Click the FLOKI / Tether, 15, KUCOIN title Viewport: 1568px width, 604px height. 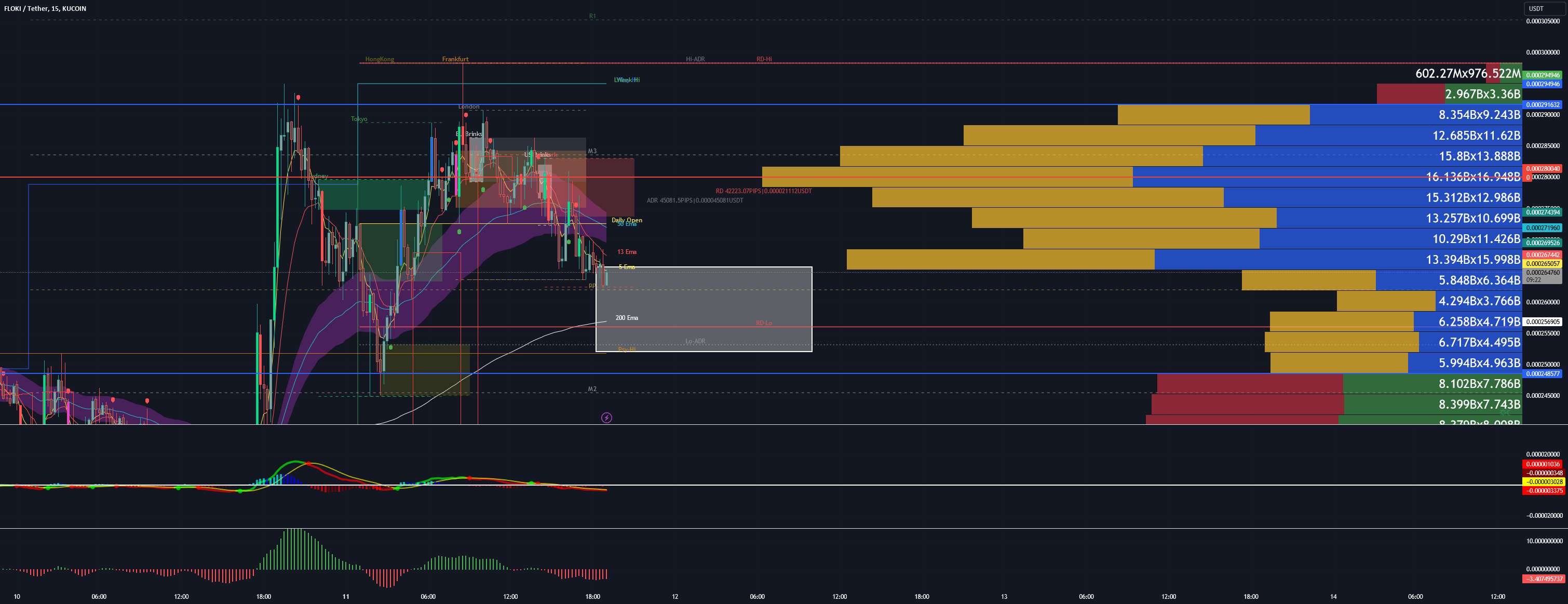[x=45, y=8]
